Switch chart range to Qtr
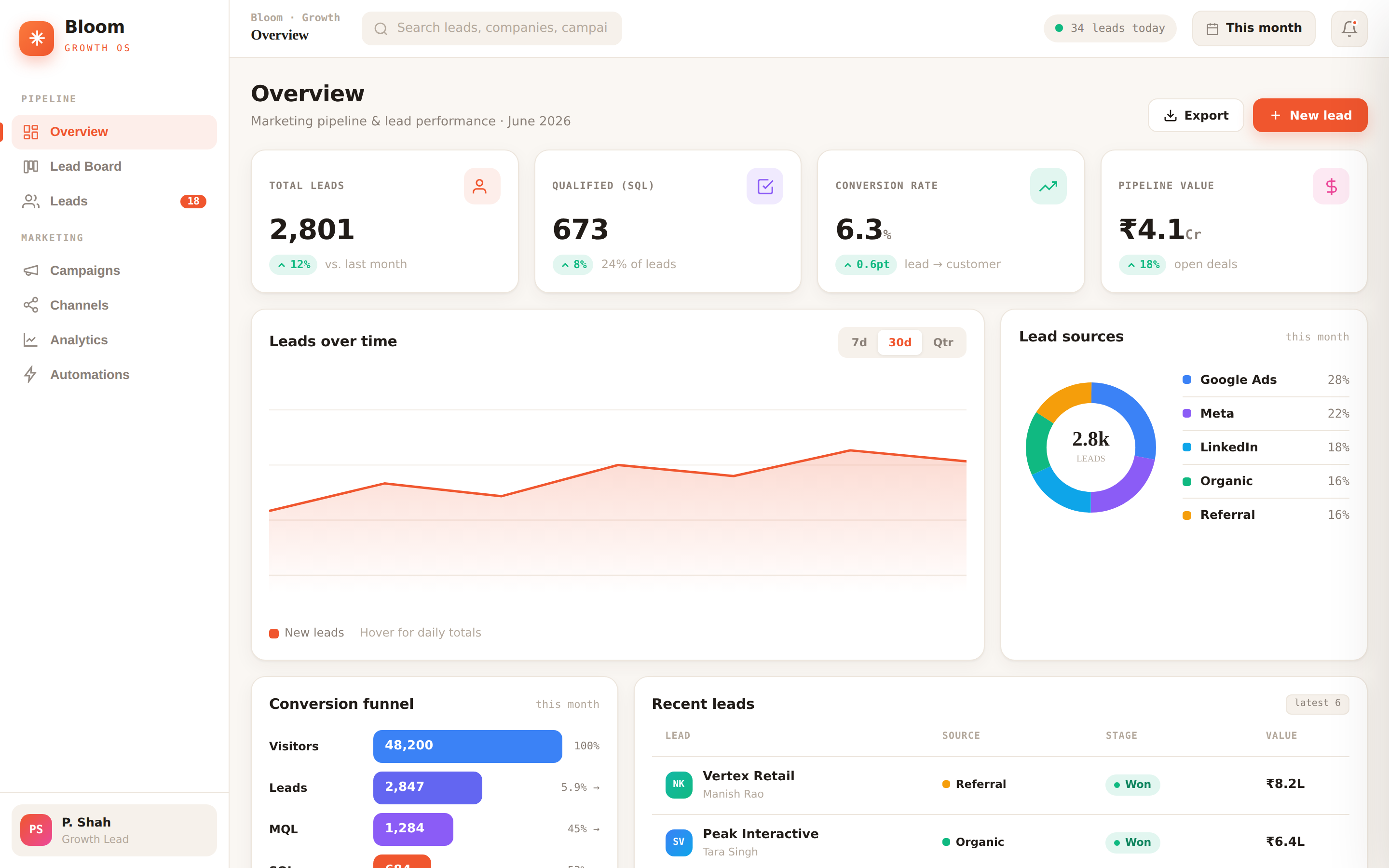The width and height of the screenshot is (1389, 868). (943, 343)
